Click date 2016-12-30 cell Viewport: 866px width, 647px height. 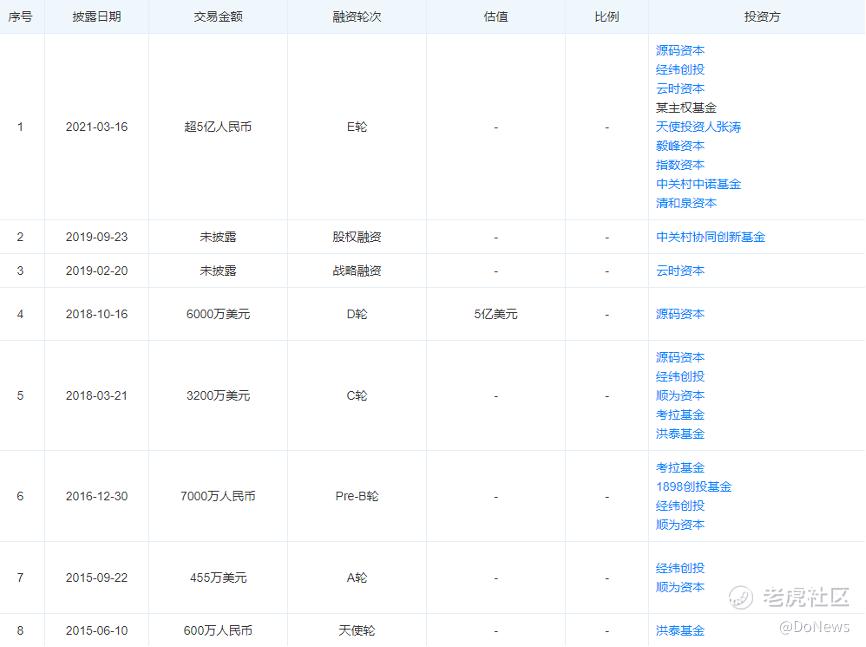point(97,496)
